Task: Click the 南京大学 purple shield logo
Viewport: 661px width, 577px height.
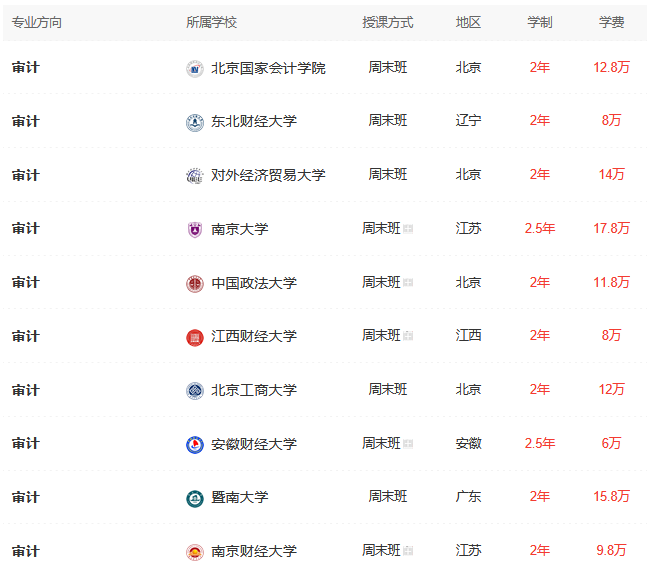Action: tap(195, 230)
